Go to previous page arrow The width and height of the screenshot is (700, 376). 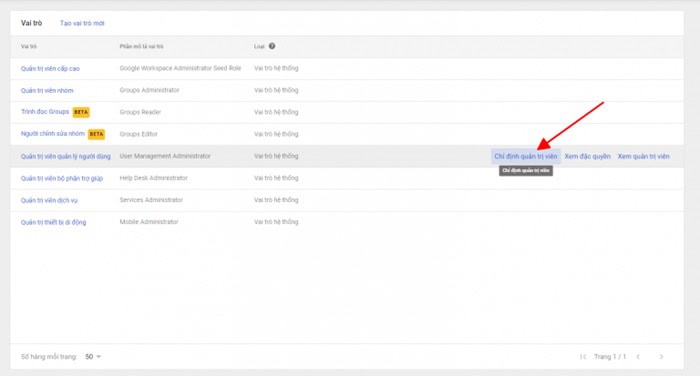638,356
